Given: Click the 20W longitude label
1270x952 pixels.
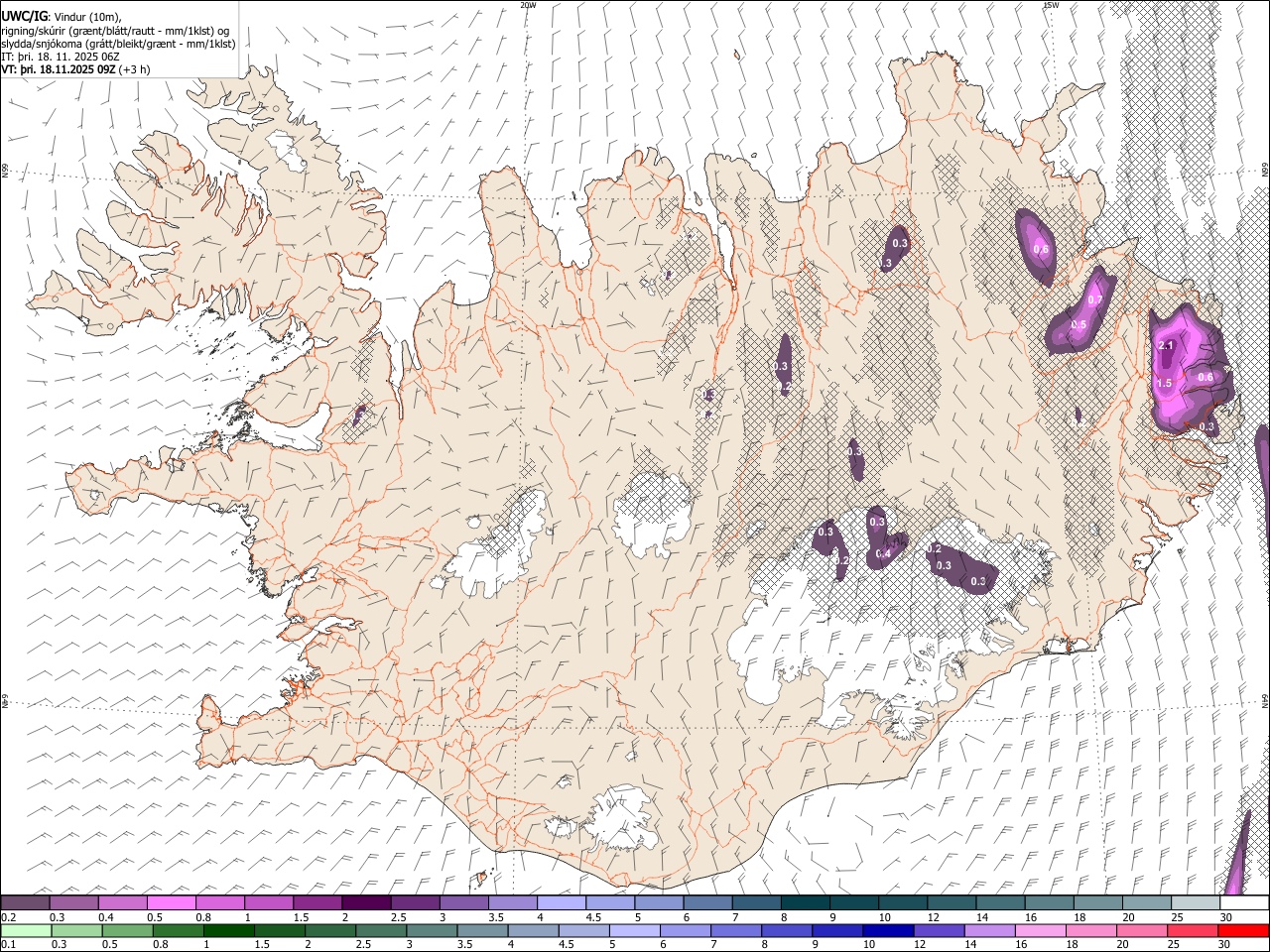Looking at the screenshot, I should click(528, 5).
